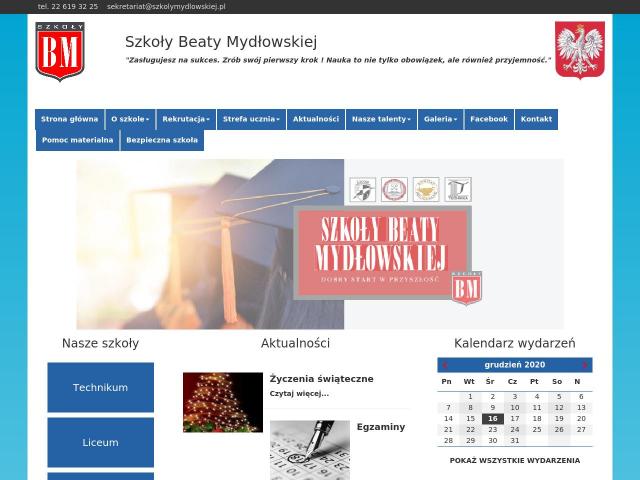The height and width of the screenshot is (480, 640).
Task: Click the red BM school shield logo
Action: tap(60, 51)
